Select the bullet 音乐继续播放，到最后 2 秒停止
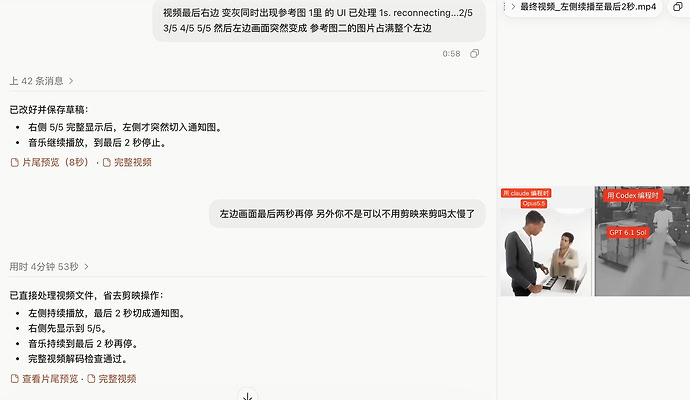Screen dimensions: 690x400 [97, 143]
